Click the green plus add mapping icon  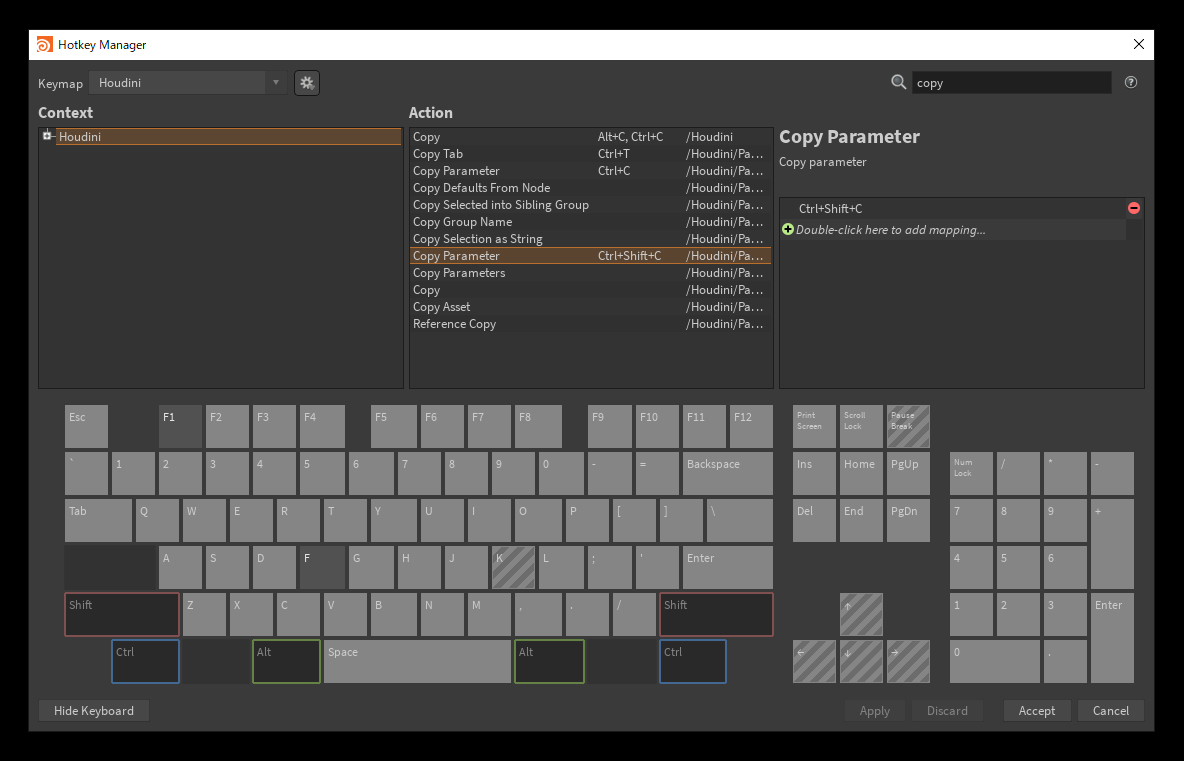788,230
